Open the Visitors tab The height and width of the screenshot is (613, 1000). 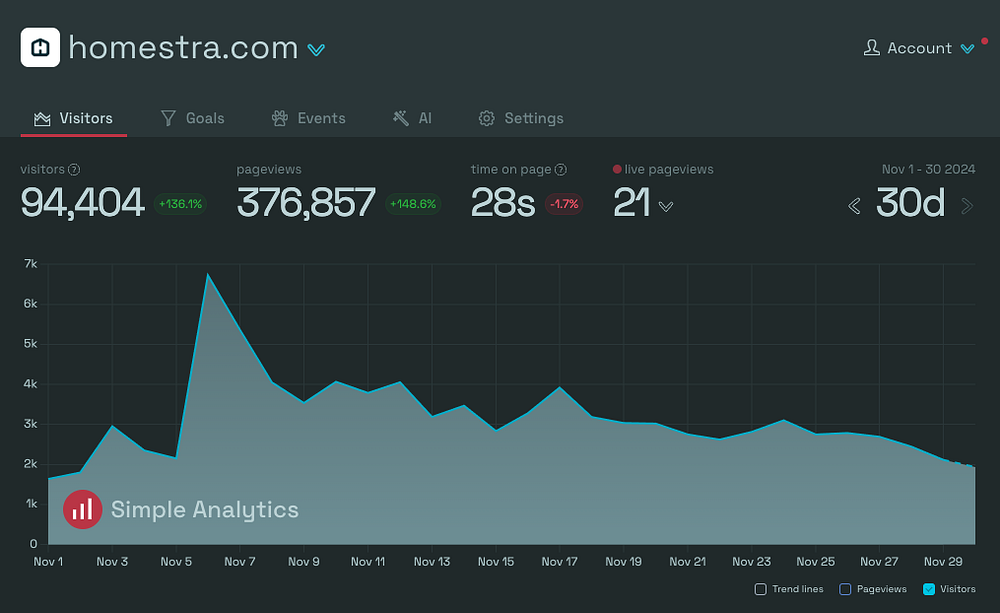click(73, 118)
